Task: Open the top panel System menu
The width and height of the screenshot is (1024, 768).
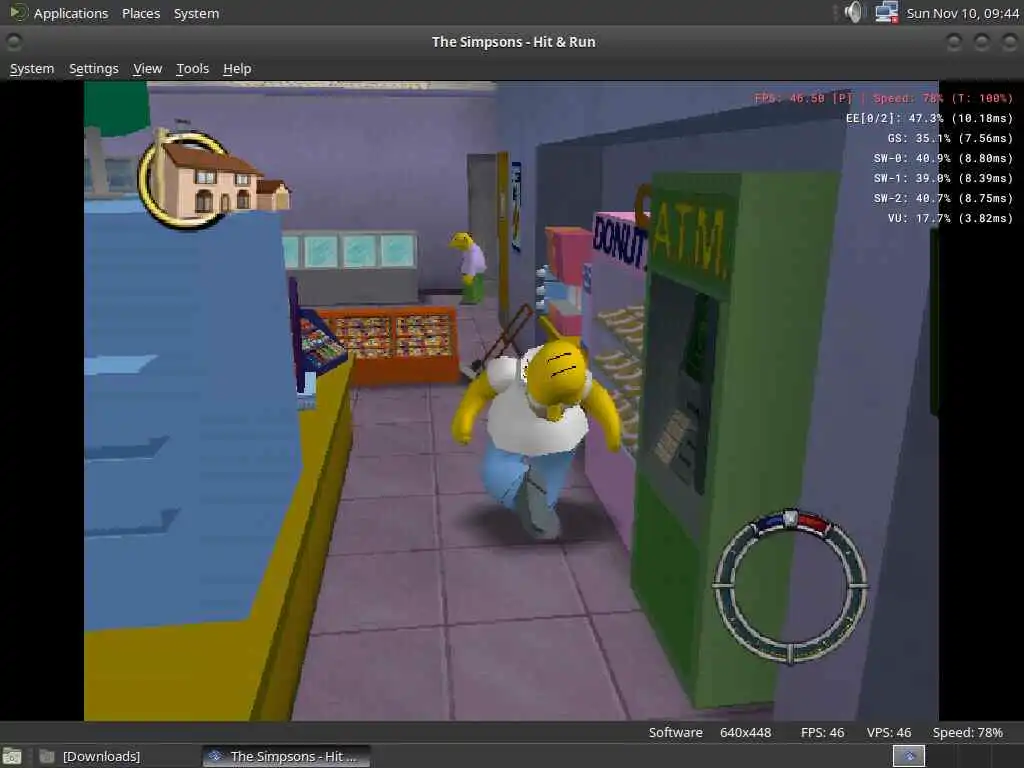Action: pyautogui.click(x=197, y=13)
